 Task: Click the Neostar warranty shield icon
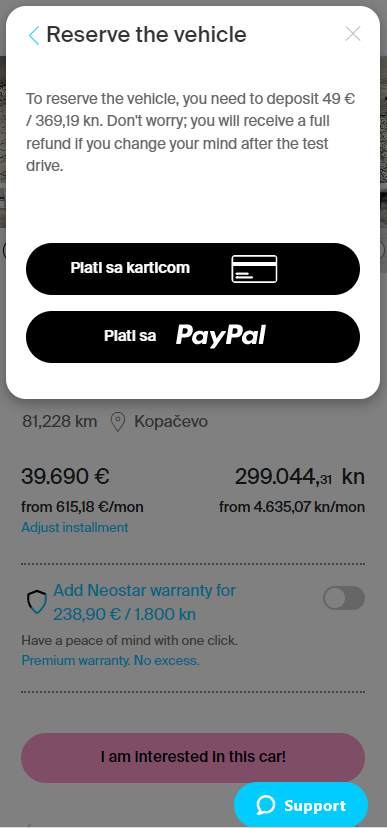tap(36, 603)
